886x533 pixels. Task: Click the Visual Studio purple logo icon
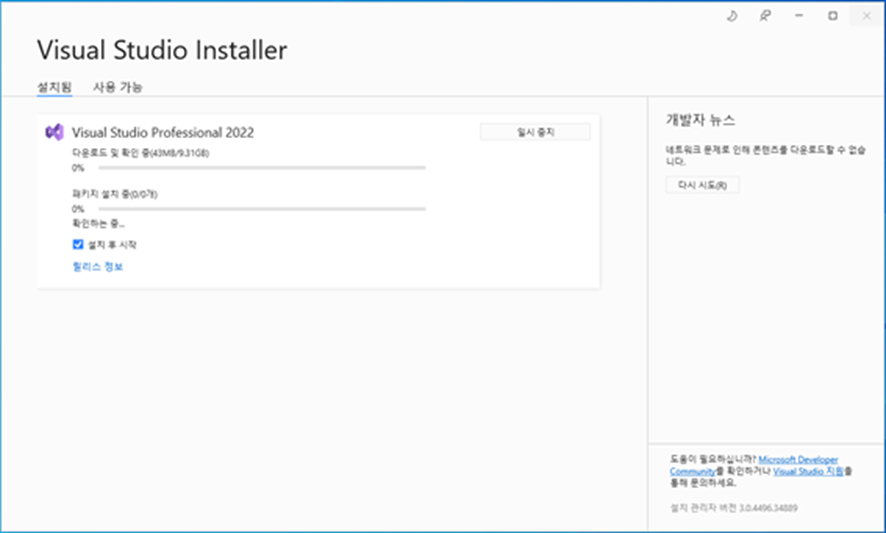click(54, 132)
